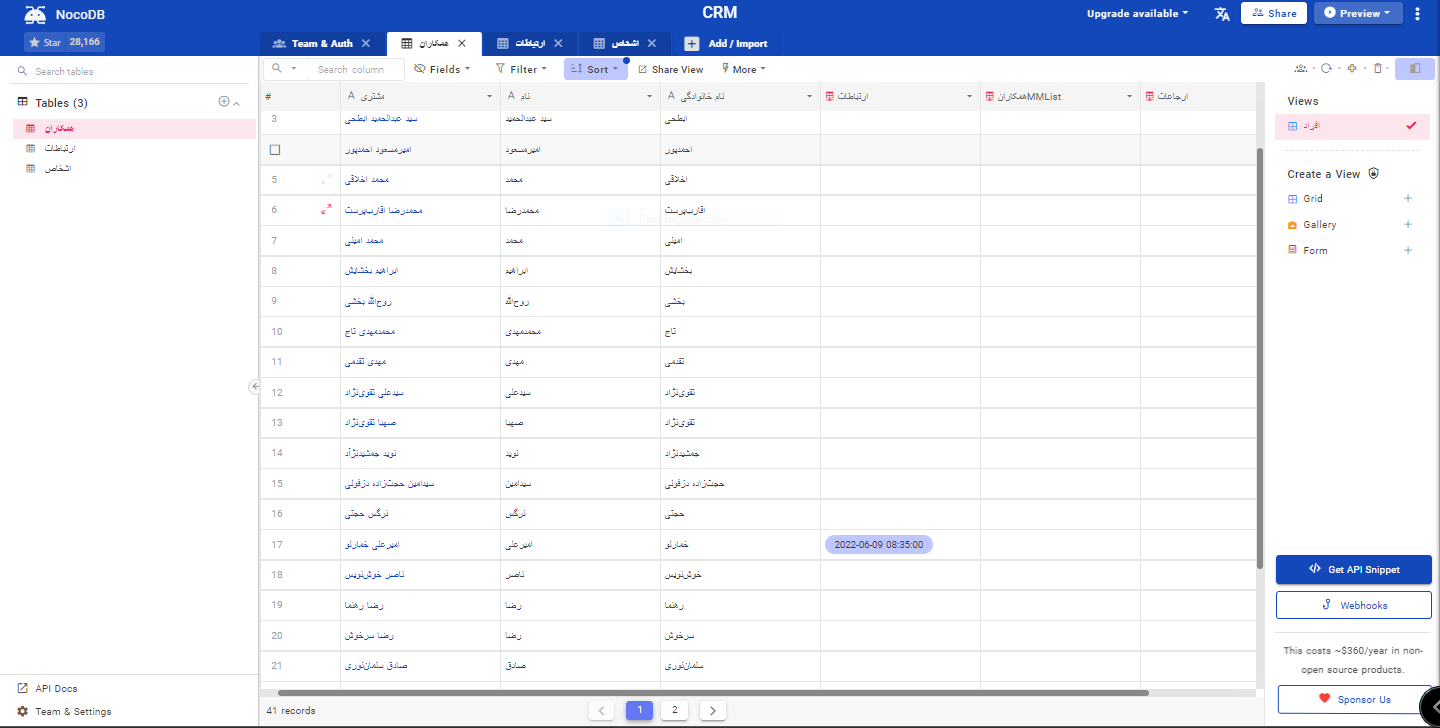1440x728 pixels.
Task: Open the Upgrade available dropdown
Action: pyautogui.click(x=1138, y=14)
